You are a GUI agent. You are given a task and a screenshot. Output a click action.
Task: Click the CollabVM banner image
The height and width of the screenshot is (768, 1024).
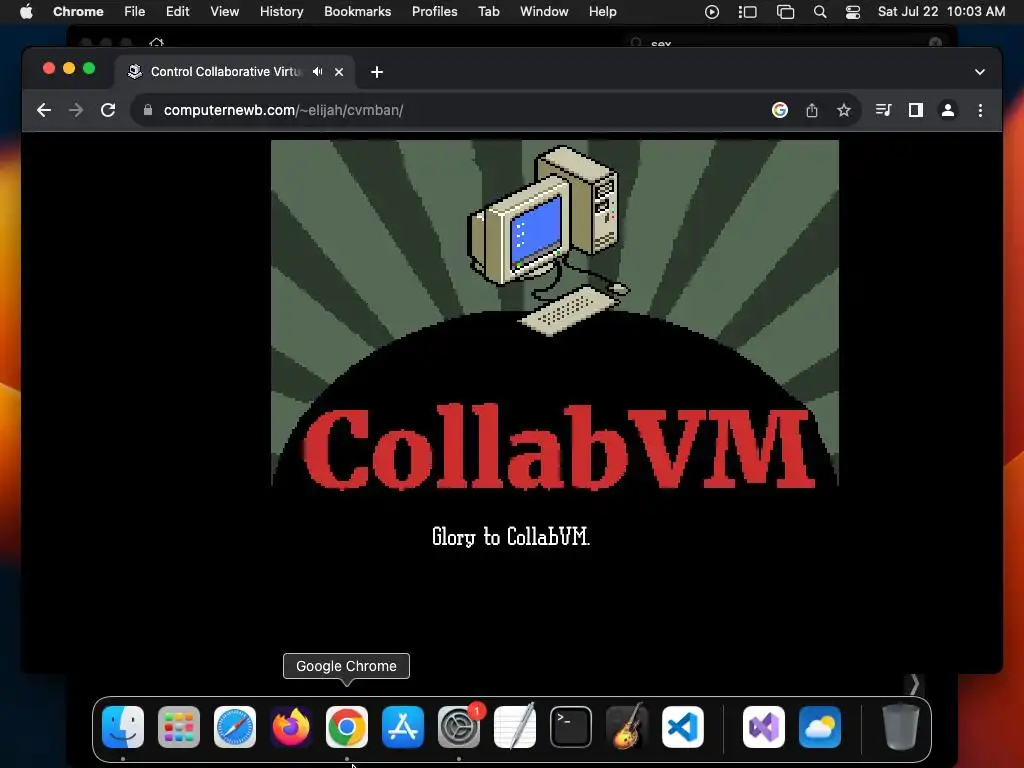(x=554, y=313)
